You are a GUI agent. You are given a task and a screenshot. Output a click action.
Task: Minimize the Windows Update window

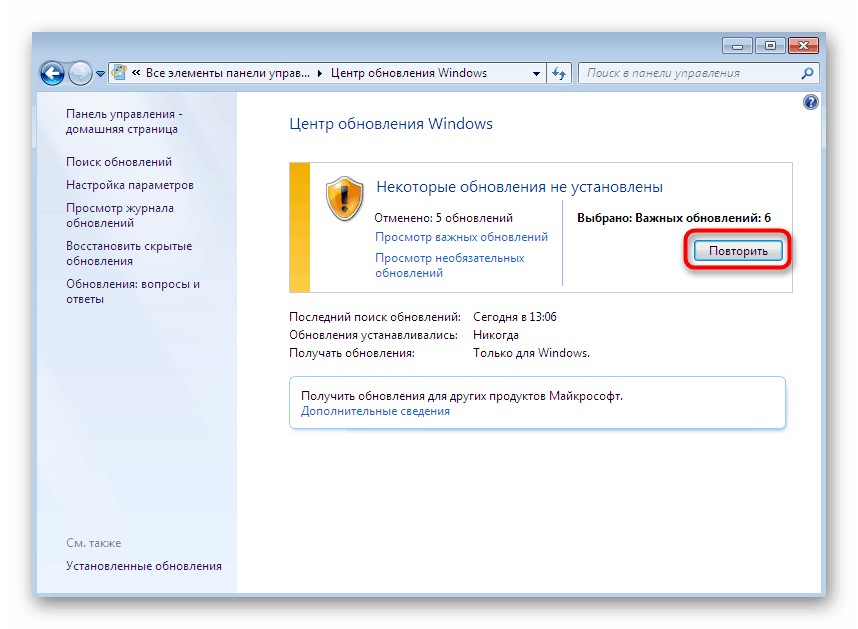[x=737, y=45]
